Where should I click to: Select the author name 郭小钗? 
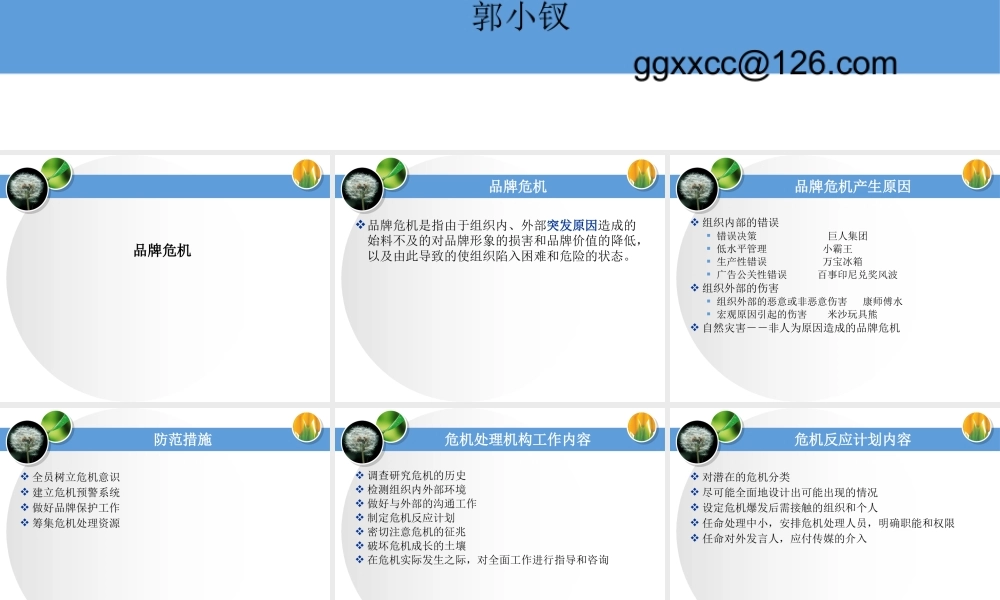click(x=520, y=16)
